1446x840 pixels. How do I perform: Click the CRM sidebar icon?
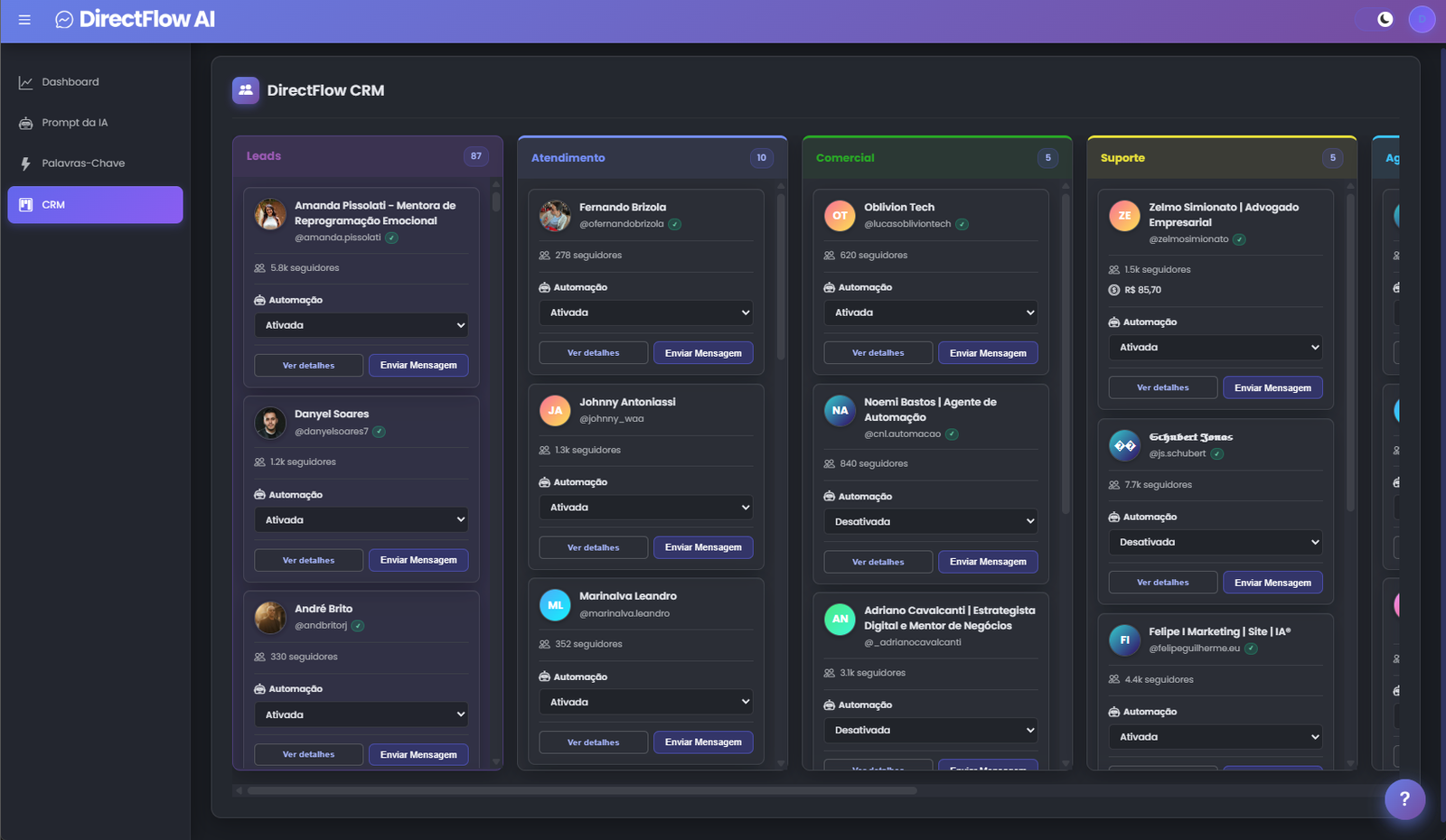[25, 204]
